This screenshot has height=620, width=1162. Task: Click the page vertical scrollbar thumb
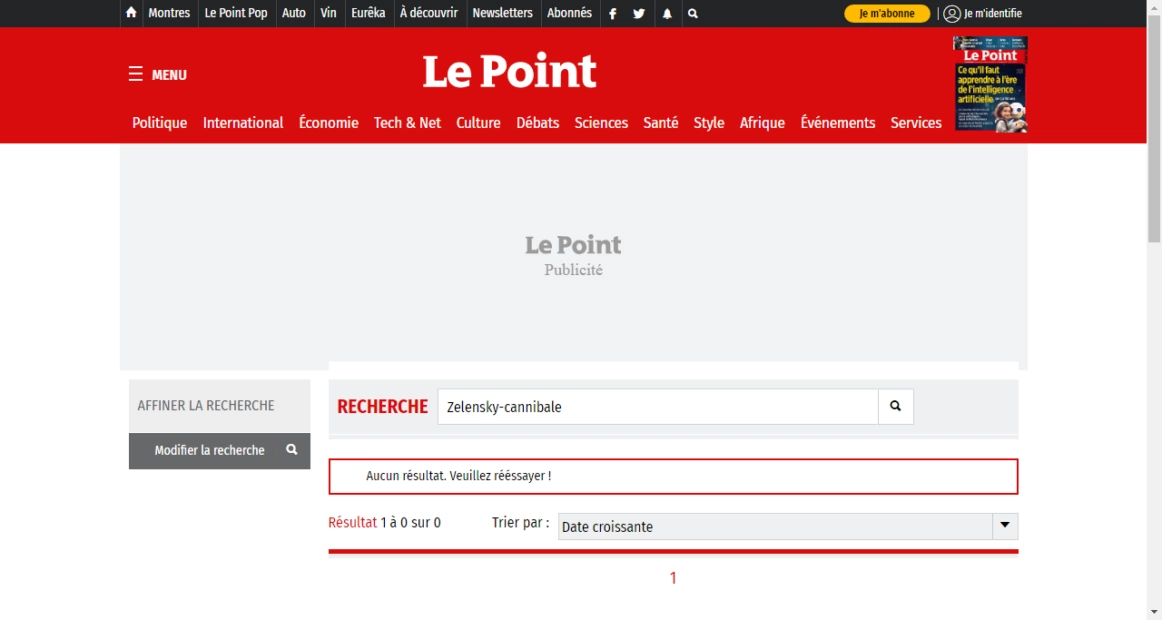pyautogui.click(x=1154, y=127)
